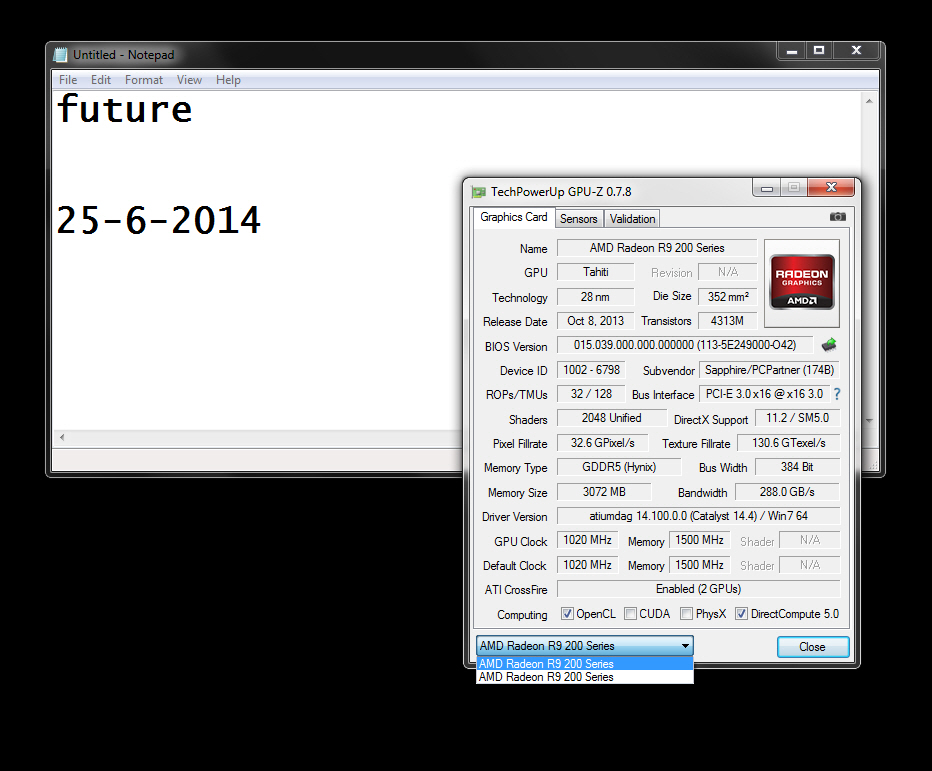932x771 pixels.
Task: Click the Bus Interface PCI-E 3.0 field
Action: pyautogui.click(x=764, y=394)
